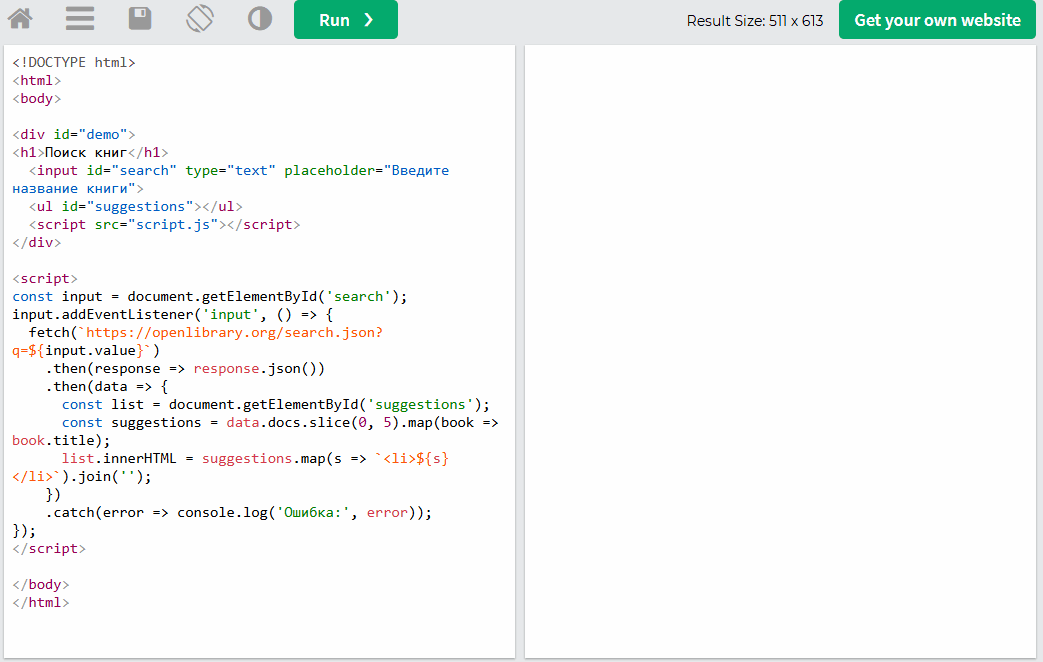Click the const suggestions = data.docs.slice line
This screenshot has height=662, width=1043.
[280, 422]
